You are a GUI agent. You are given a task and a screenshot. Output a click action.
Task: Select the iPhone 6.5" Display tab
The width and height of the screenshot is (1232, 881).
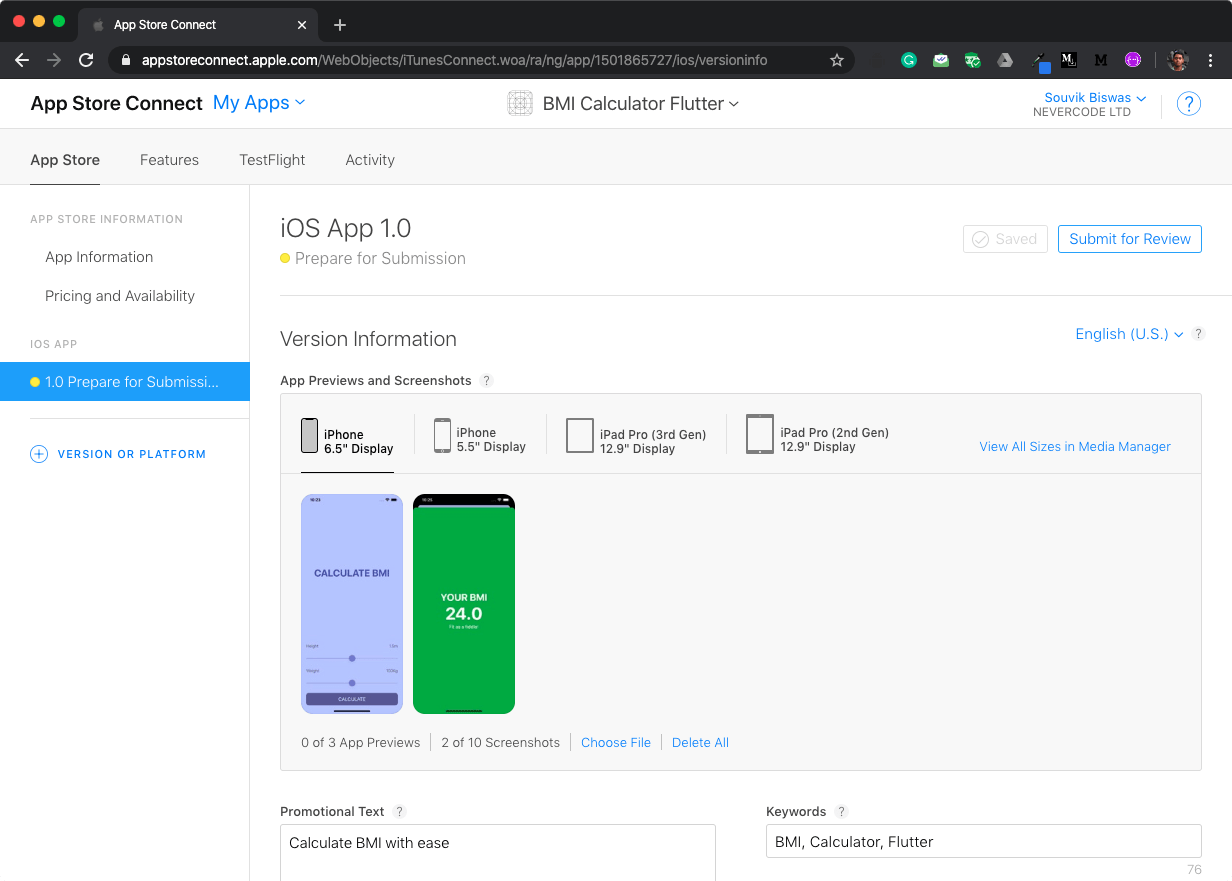347,436
